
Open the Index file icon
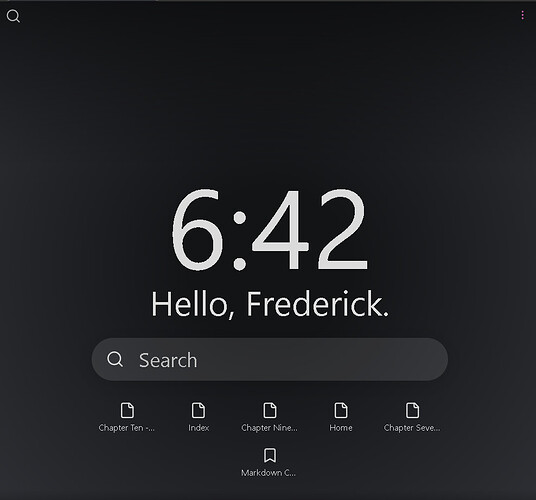tap(198, 410)
